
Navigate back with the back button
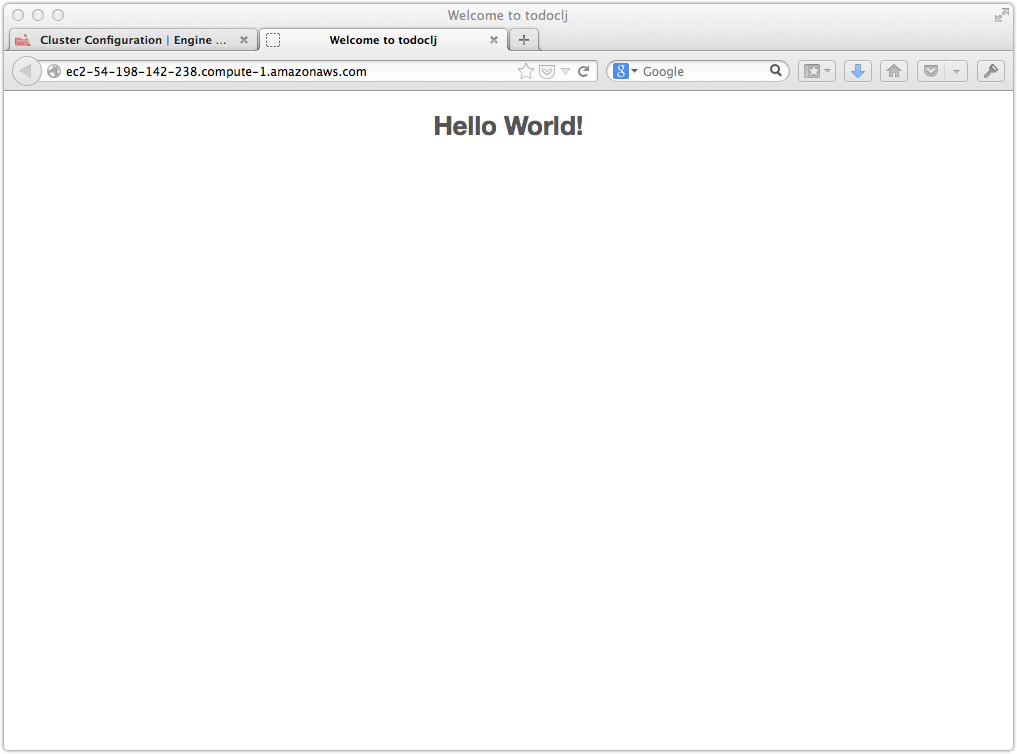(26, 71)
